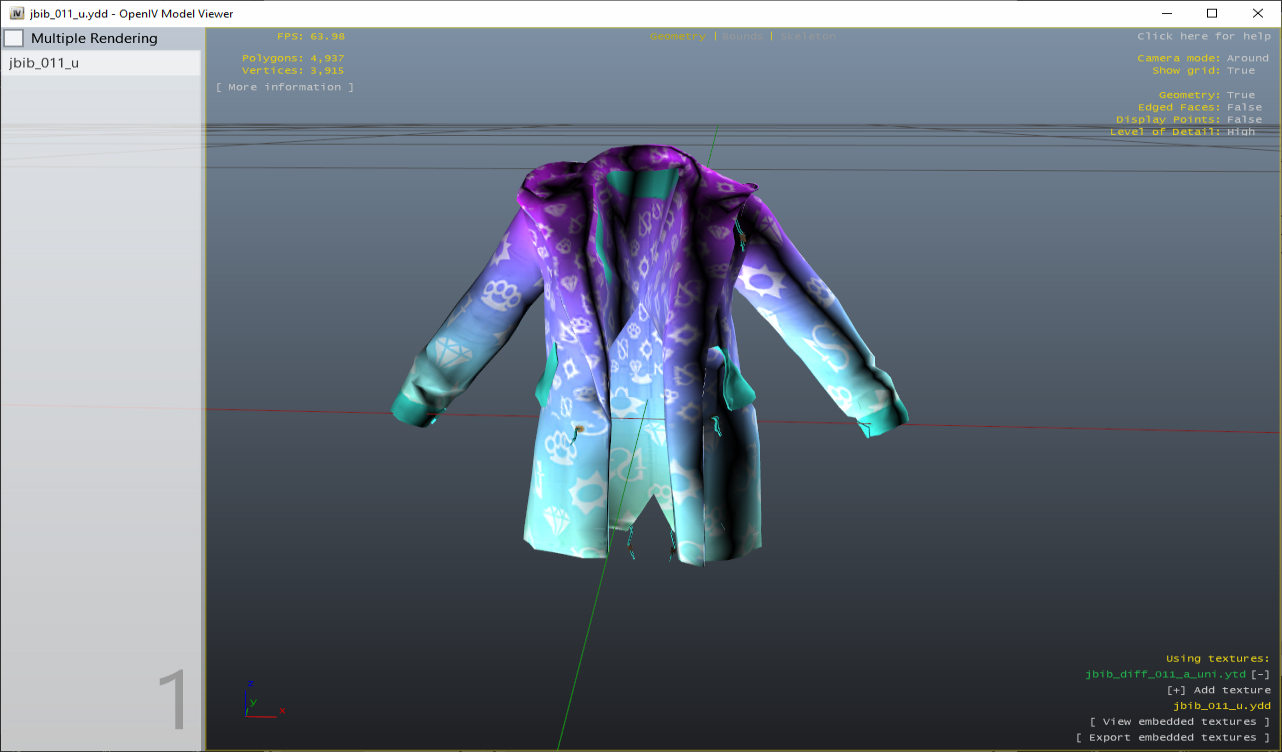The width and height of the screenshot is (1282, 752).
Task: Switch to the Skeleton view tab
Action: (x=806, y=35)
